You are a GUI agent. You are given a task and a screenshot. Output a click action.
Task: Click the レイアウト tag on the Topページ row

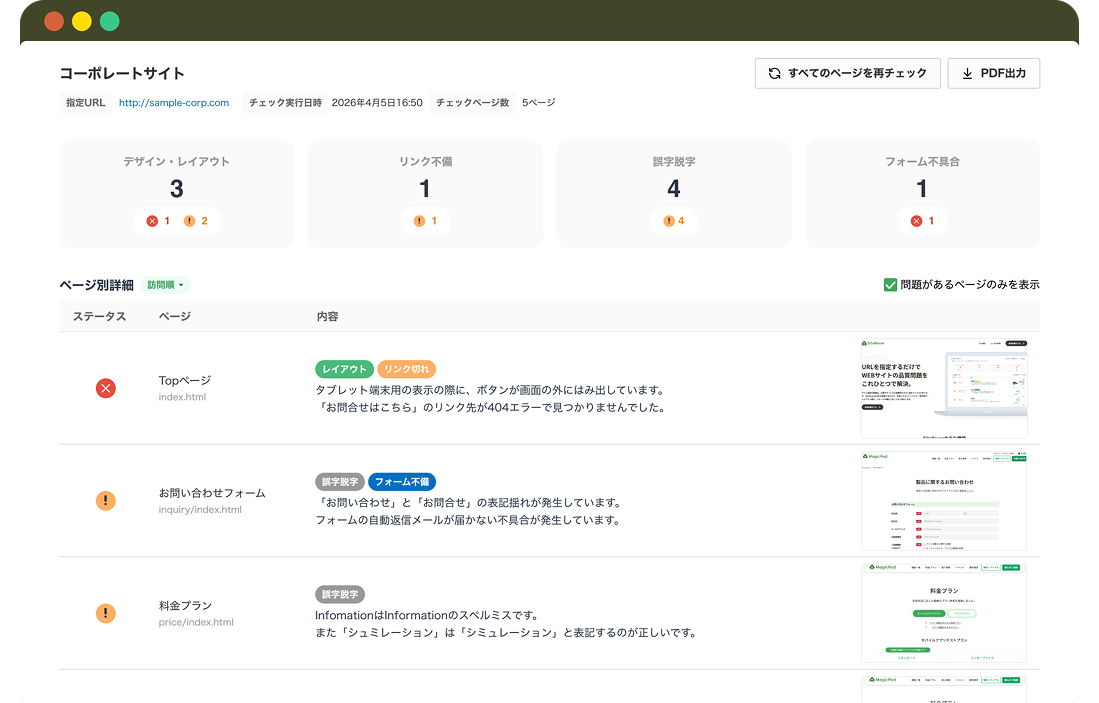pyautogui.click(x=344, y=369)
